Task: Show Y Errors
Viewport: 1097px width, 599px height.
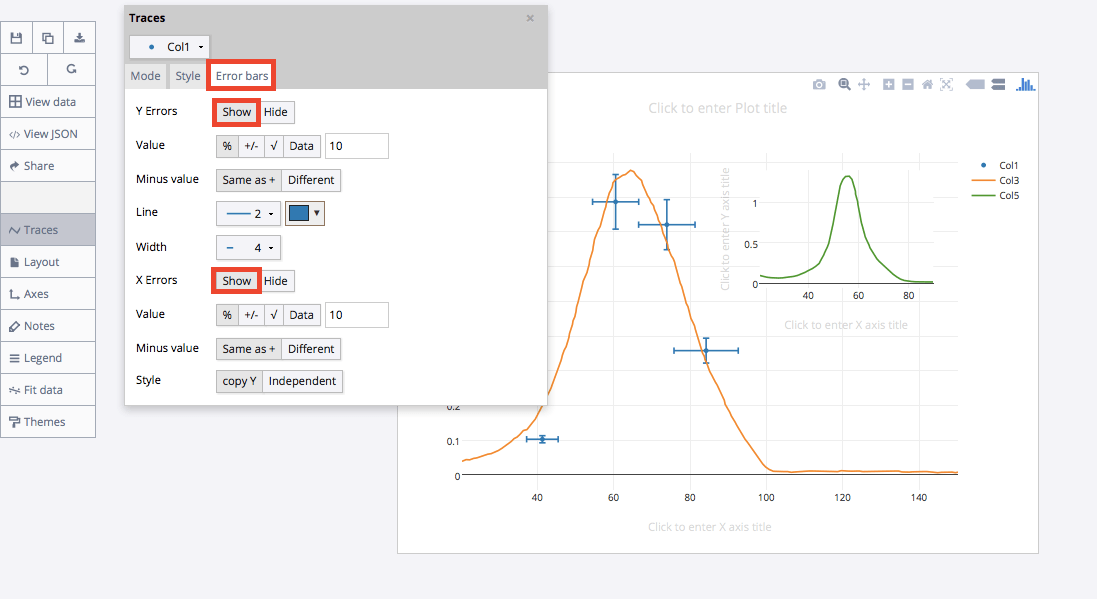Action: coord(236,112)
